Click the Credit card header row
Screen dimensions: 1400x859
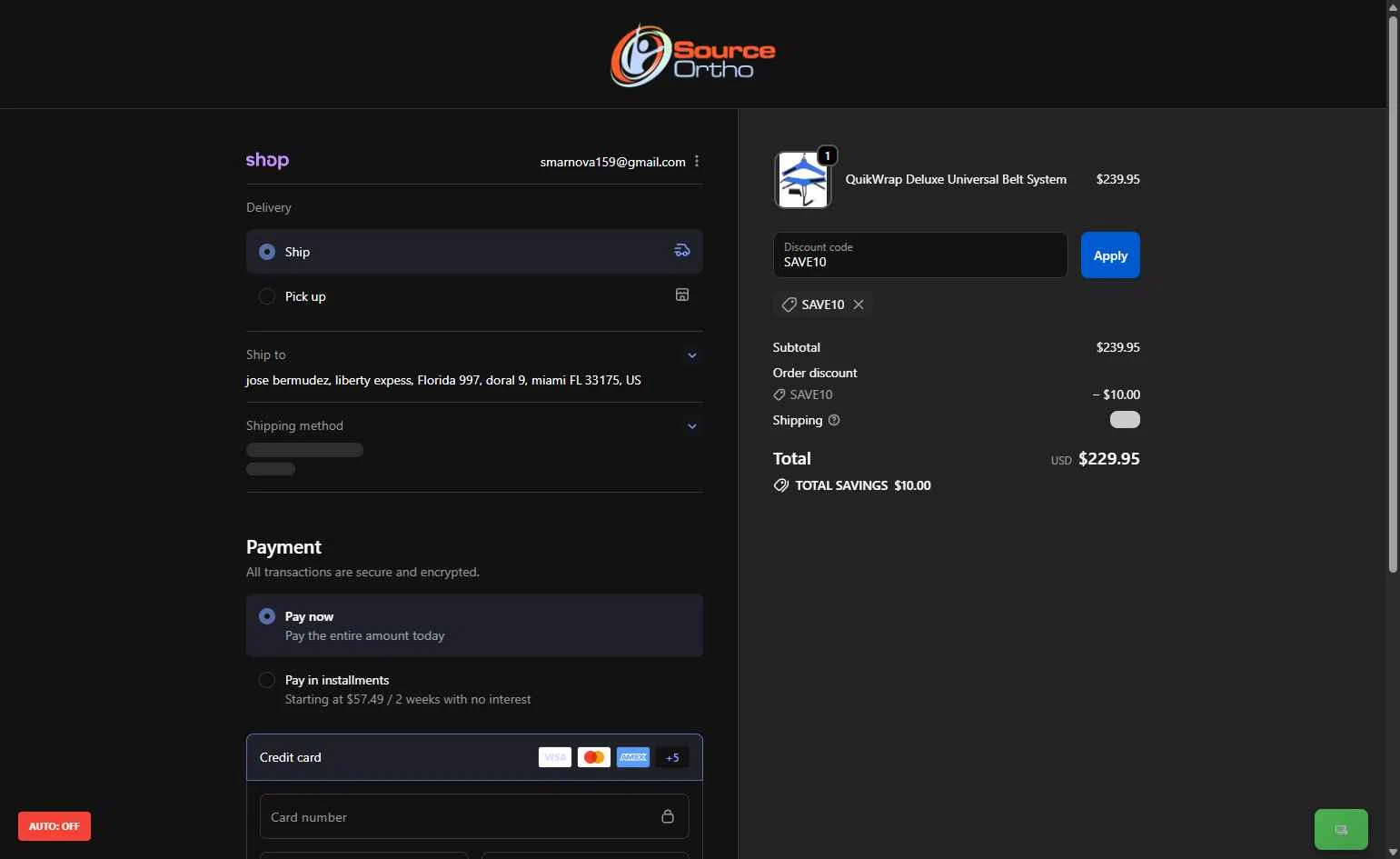click(x=474, y=757)
